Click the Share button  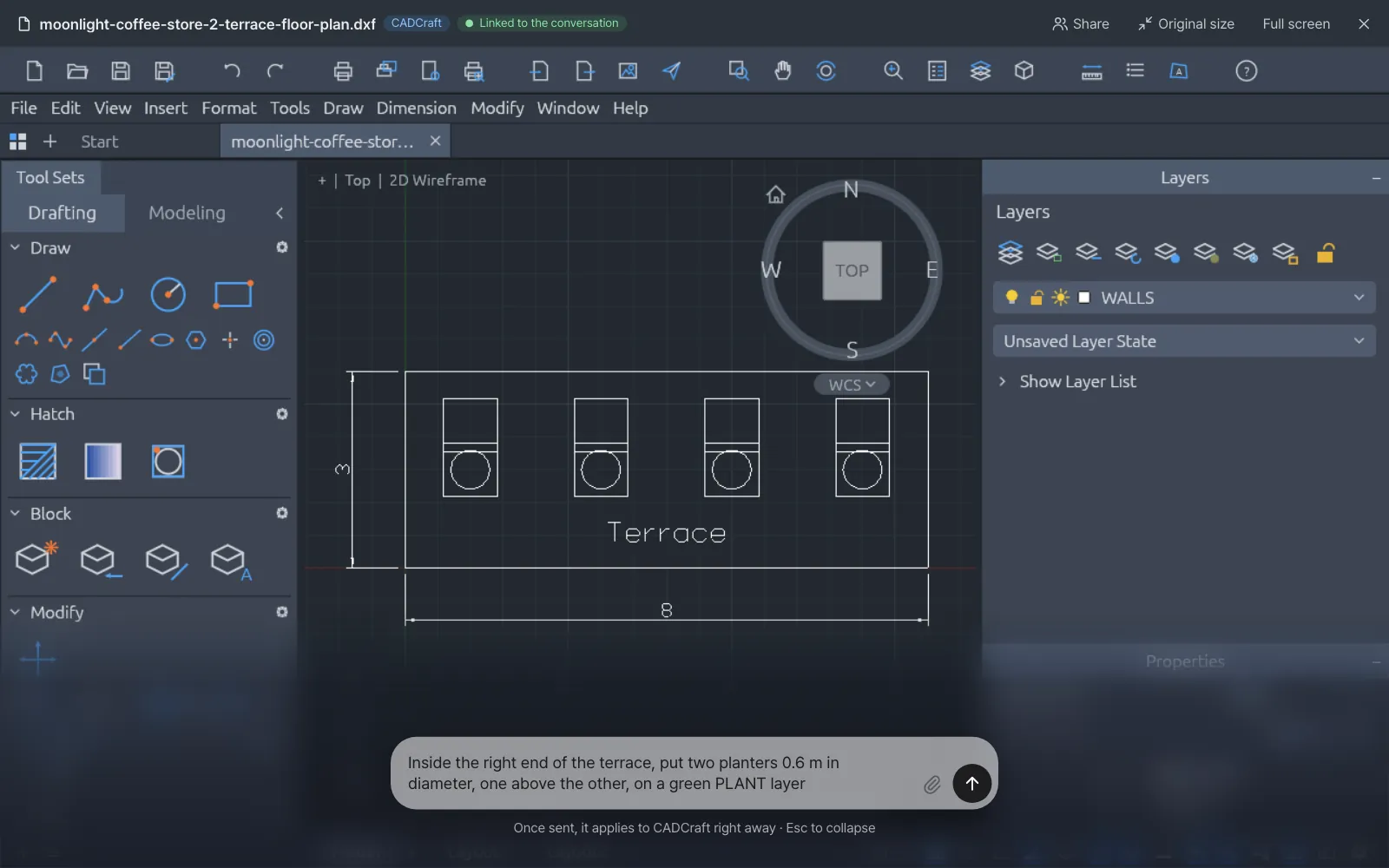point(1081,23)
